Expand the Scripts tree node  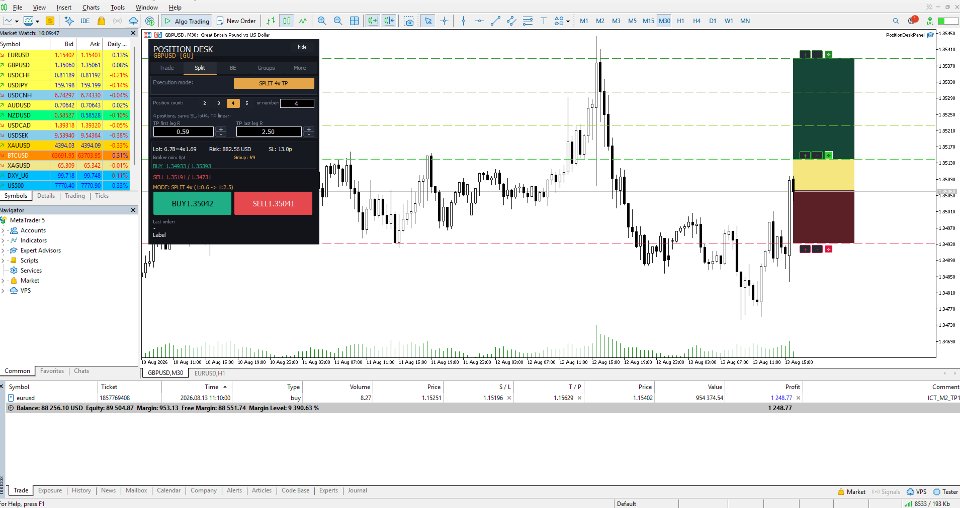tap(4, 260)
